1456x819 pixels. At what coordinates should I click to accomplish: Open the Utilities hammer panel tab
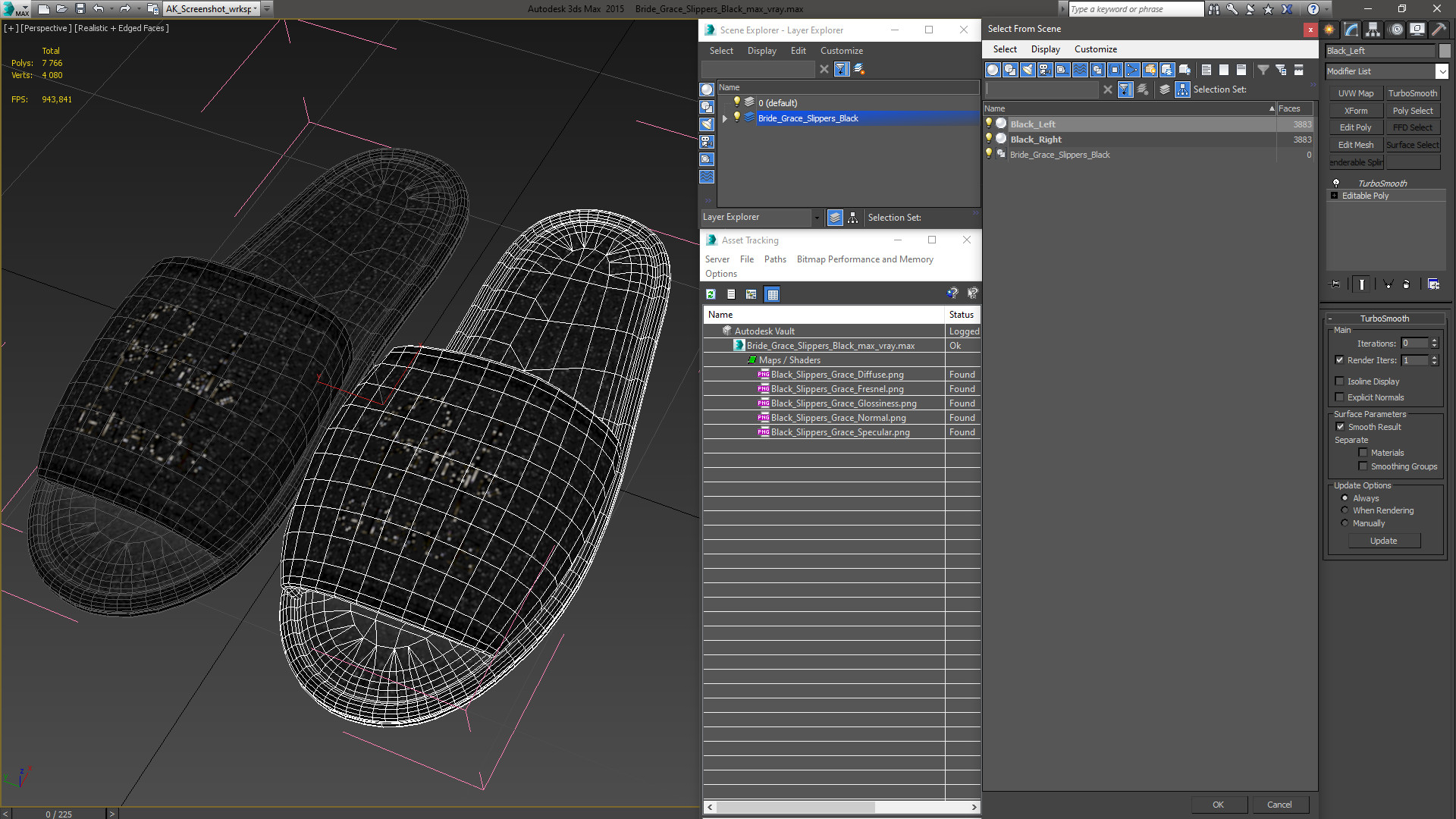1438,30
